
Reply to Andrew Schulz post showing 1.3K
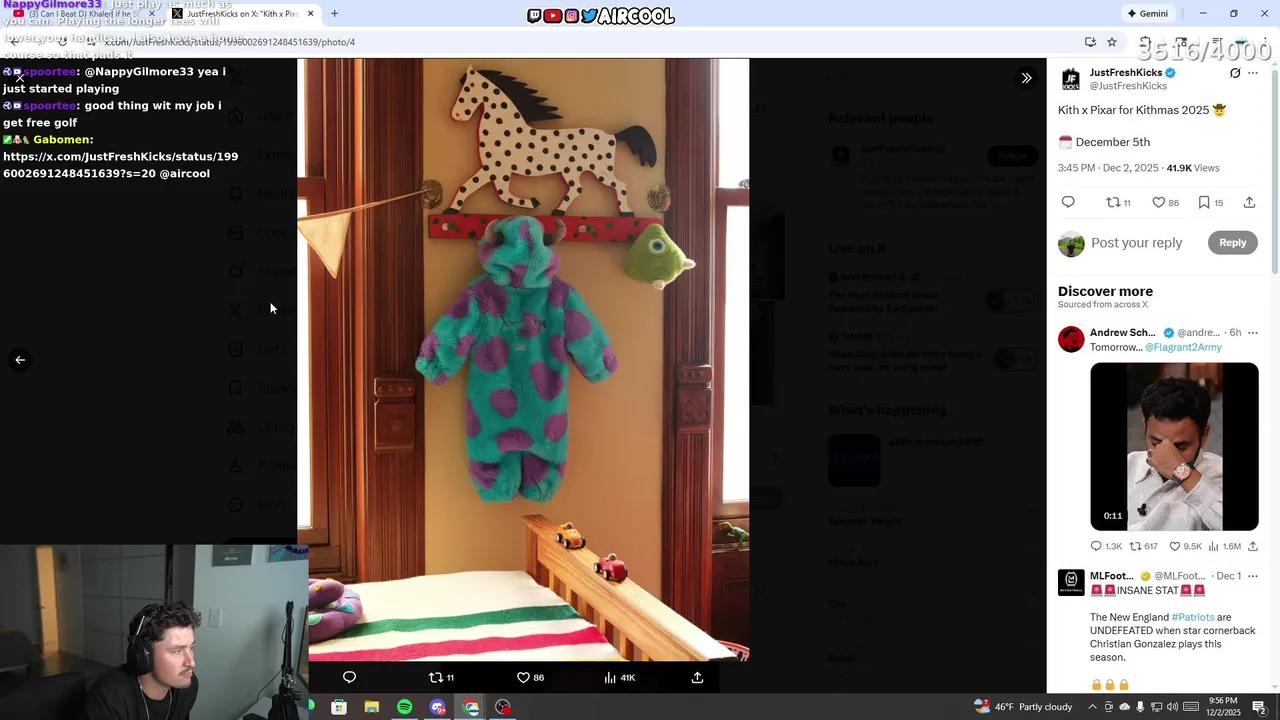(x=1106, y=546)
